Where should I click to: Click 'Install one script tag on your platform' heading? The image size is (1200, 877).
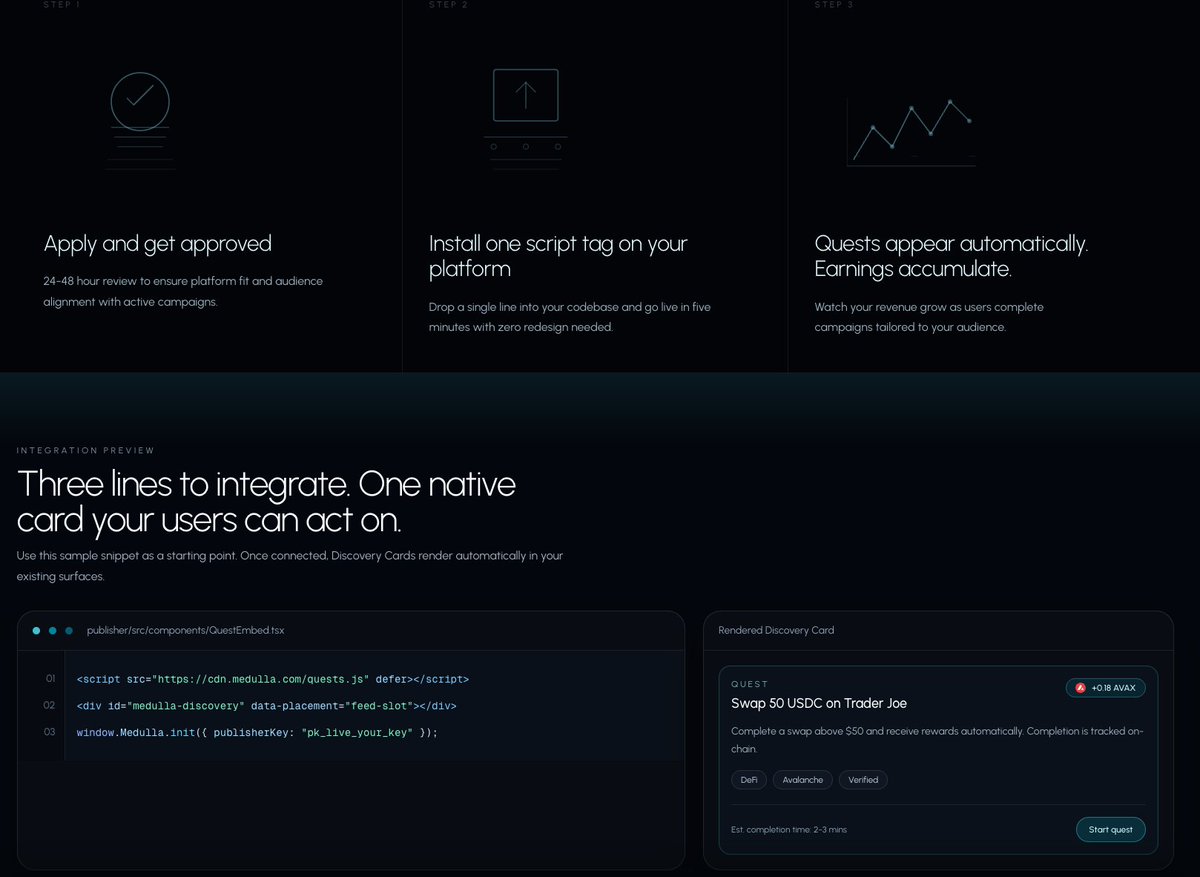tap(558, 256)
